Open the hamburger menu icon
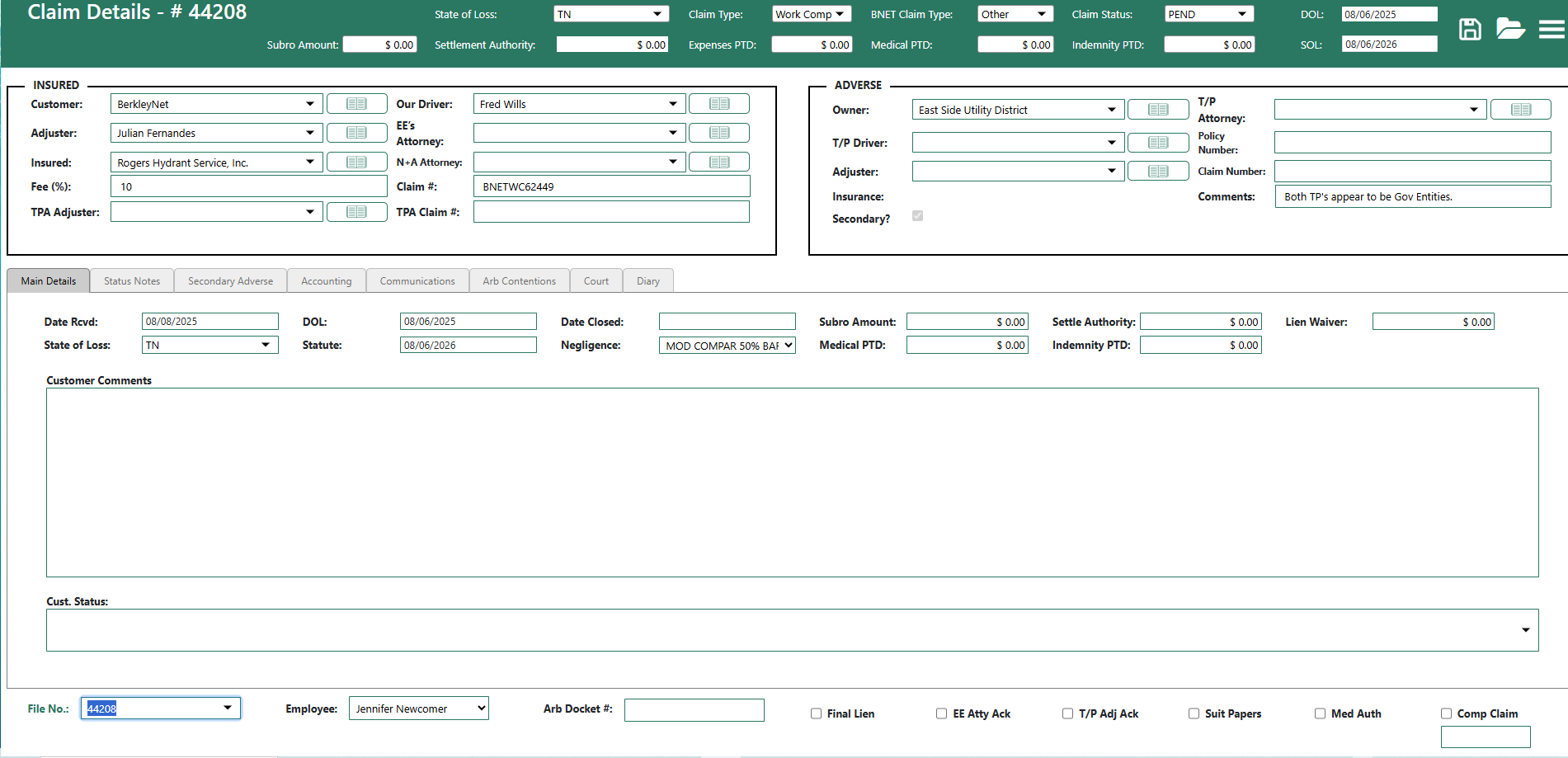 tap(1551, 30)
